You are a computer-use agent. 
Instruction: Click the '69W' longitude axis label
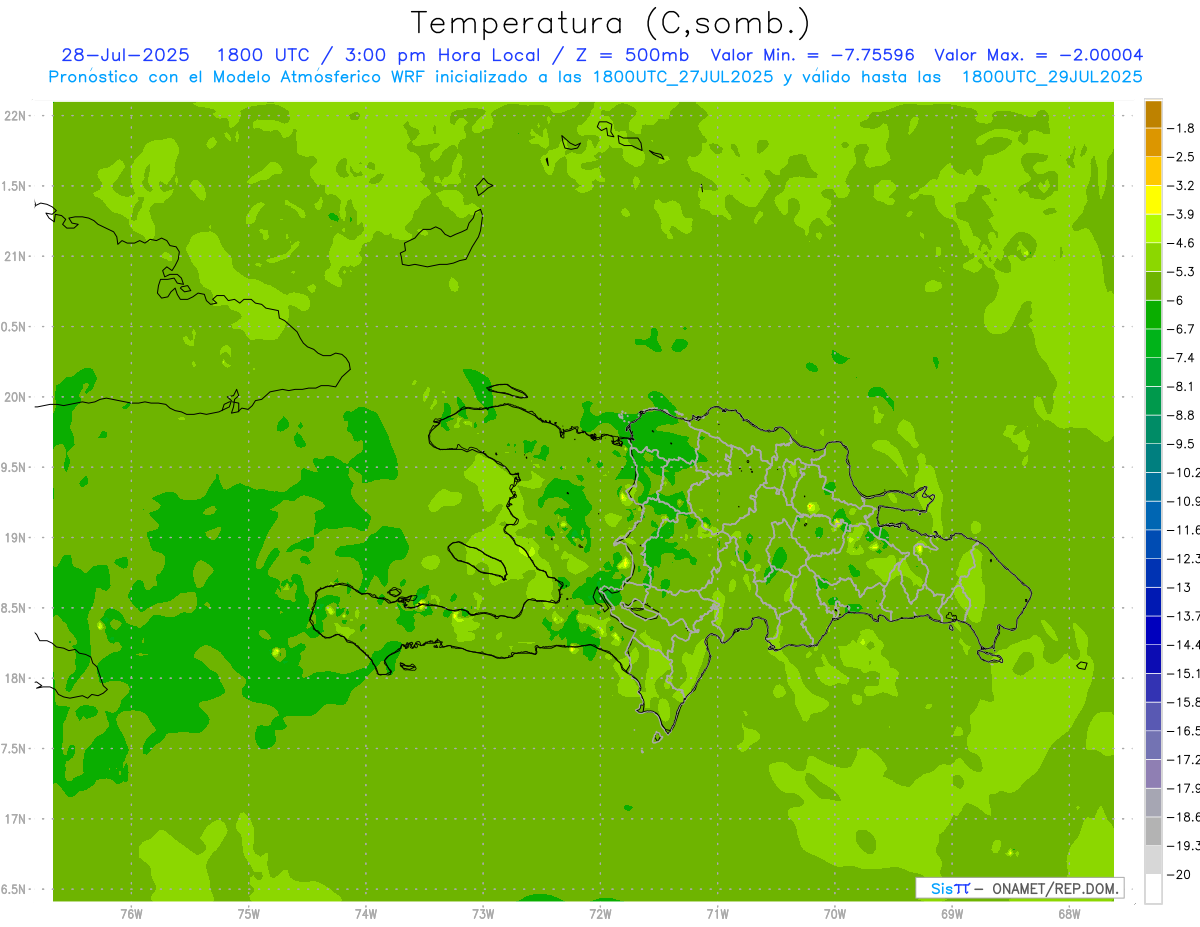[x=952, y=913]
